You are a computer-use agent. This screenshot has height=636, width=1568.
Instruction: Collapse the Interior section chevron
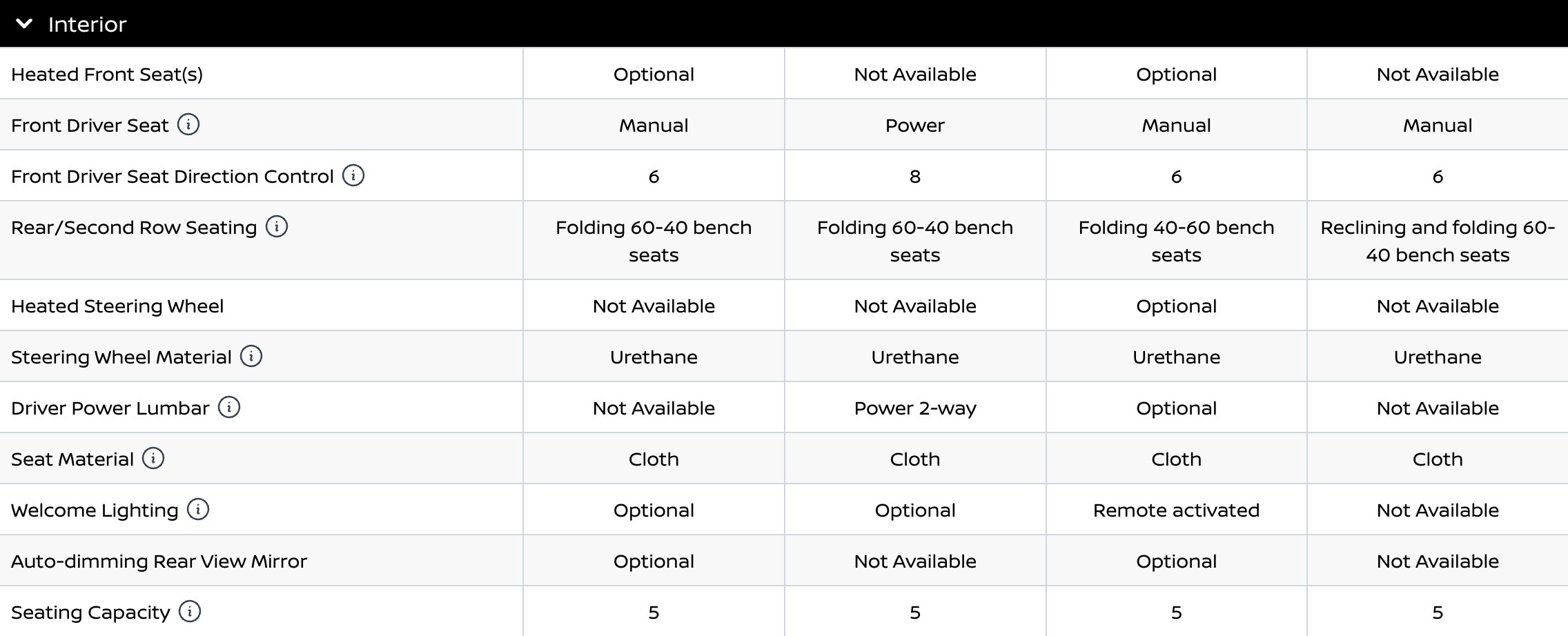[24, 24]
